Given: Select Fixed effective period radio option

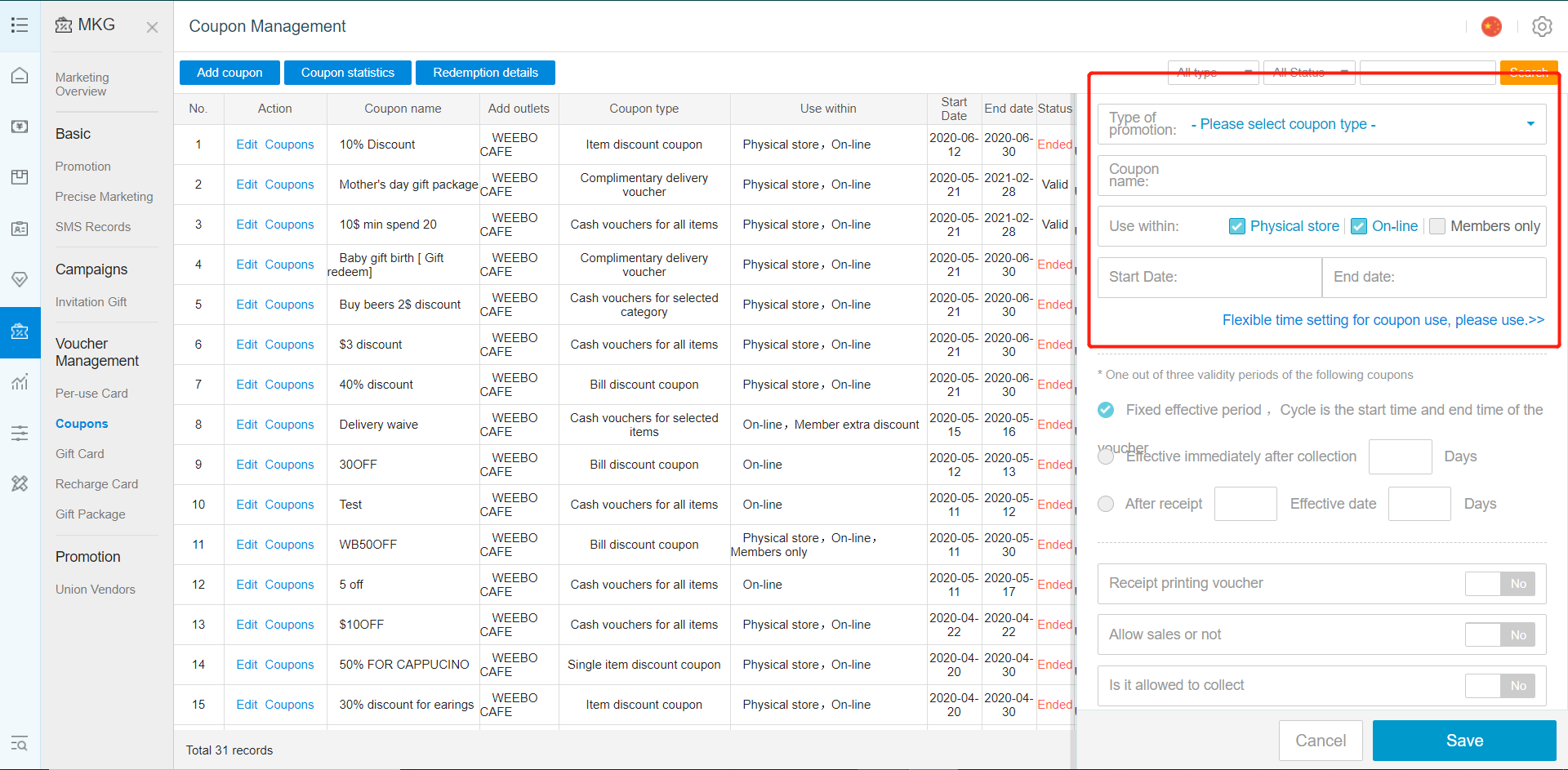Looking at the screenshot, I should 1106,410.
